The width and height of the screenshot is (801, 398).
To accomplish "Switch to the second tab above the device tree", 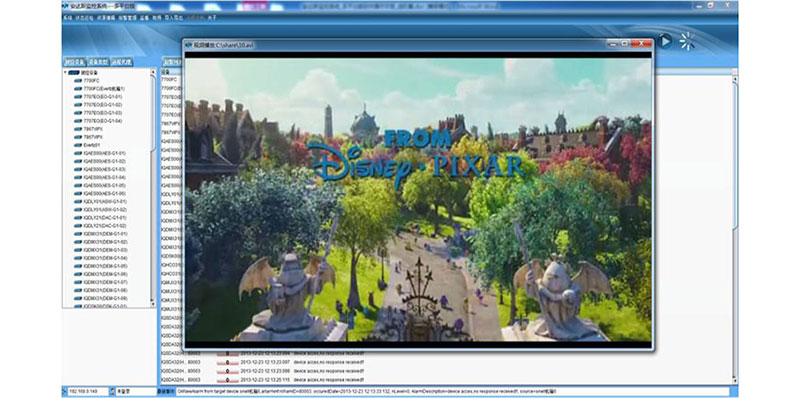I will coord(97,62).
